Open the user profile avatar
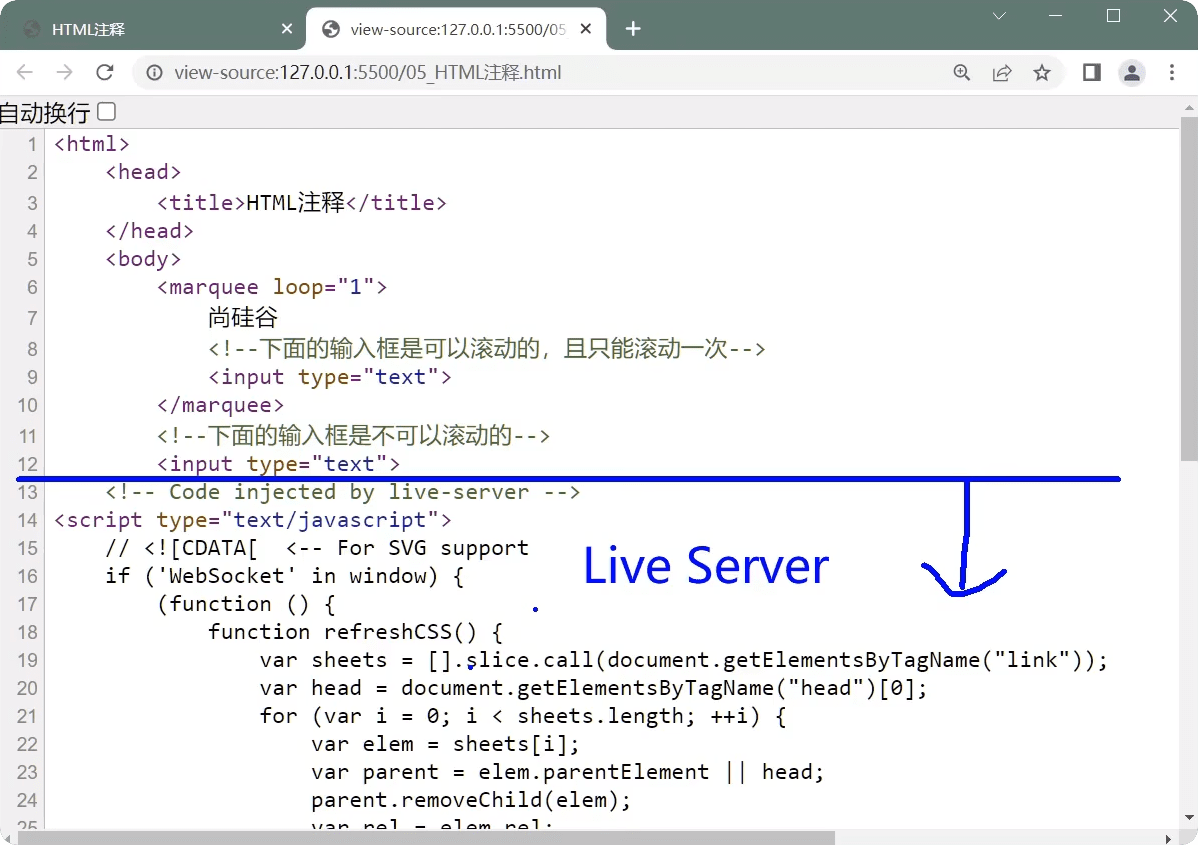Image resolution: width=1198 pixels, height=845 pixels. point(1132,73)
